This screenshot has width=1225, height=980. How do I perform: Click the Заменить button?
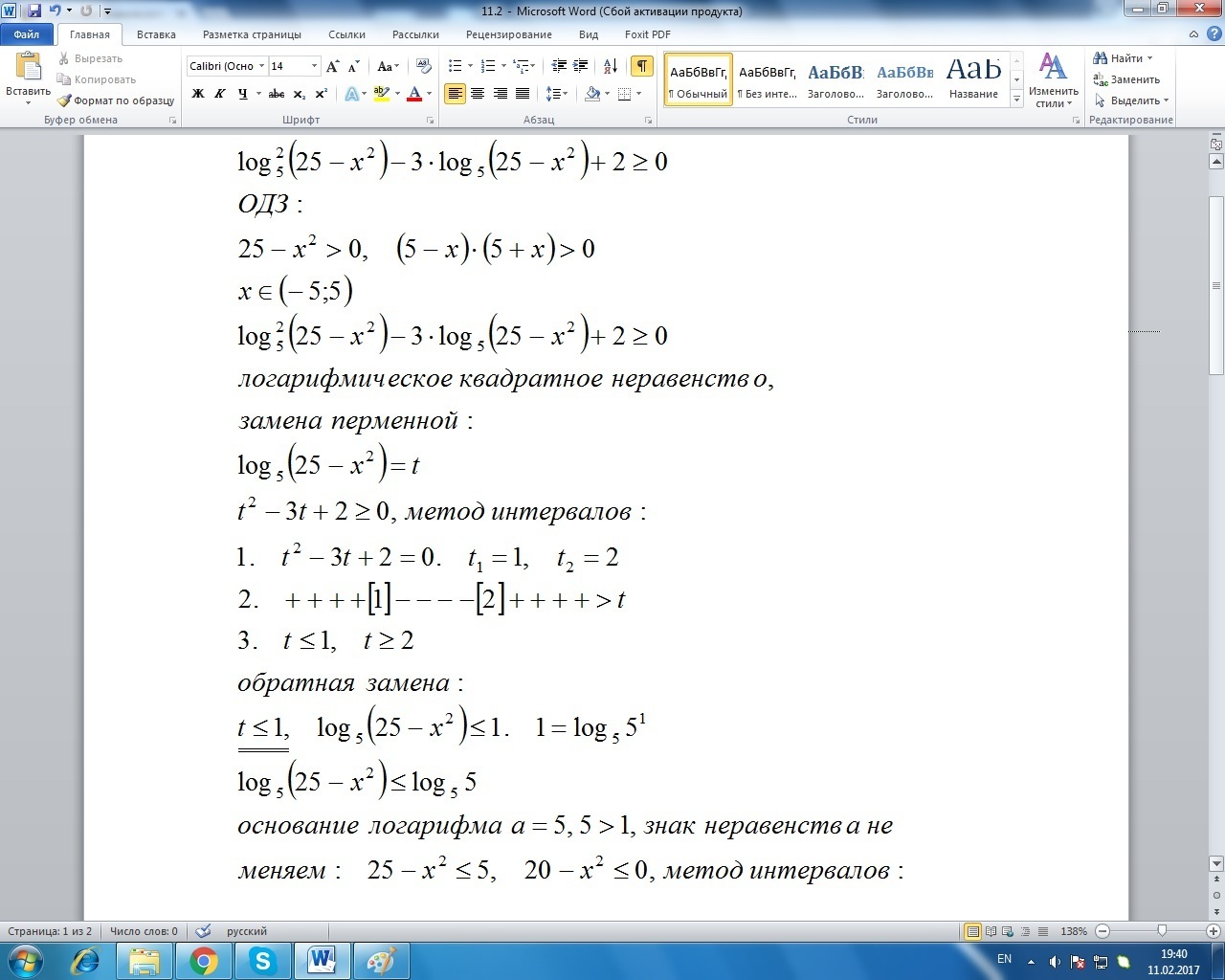[1127, 79]
